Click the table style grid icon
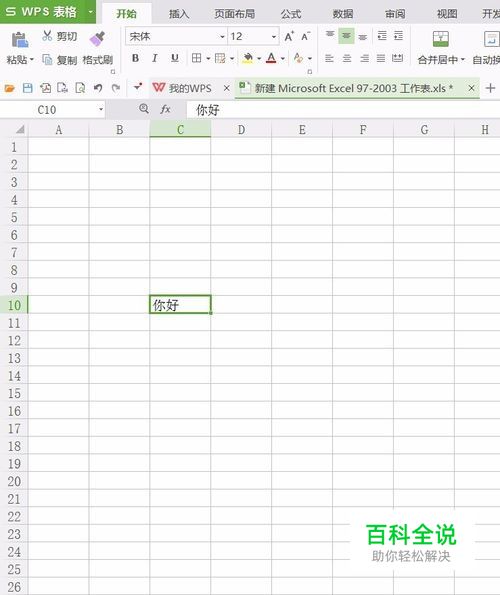500x595 pixels. click(220, 58)
